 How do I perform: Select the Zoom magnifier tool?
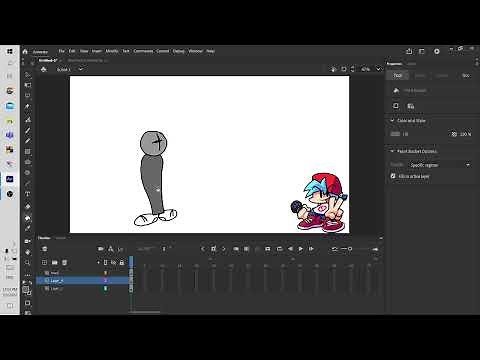pos(28,263)
